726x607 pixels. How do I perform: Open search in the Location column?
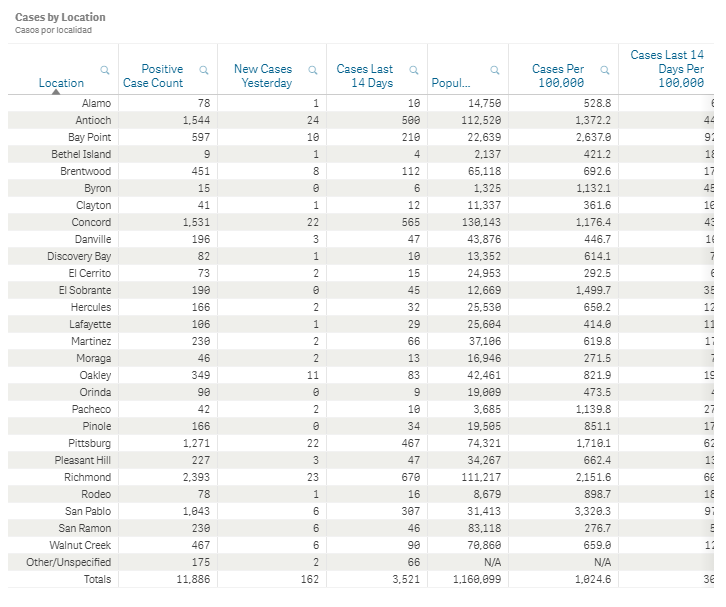tap(105, 70)
